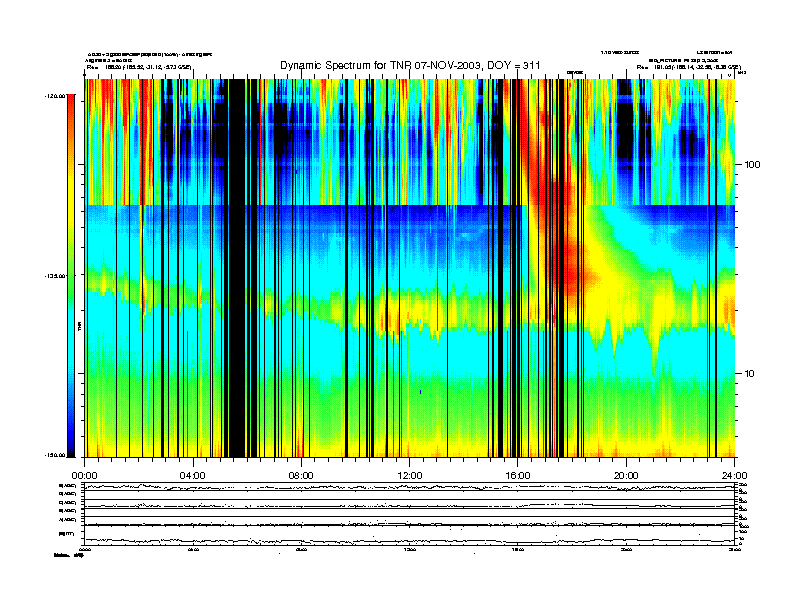
Task: Click the -120.00 color scale label
Action: [x=56, y=95]
